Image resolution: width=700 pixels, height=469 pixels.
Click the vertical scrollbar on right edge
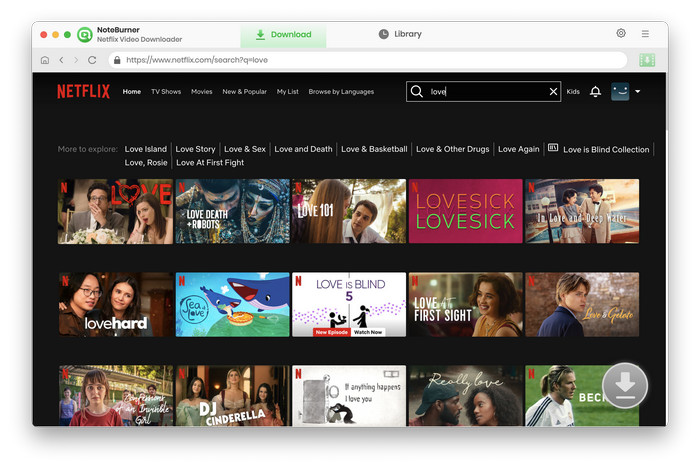[667, 102]
